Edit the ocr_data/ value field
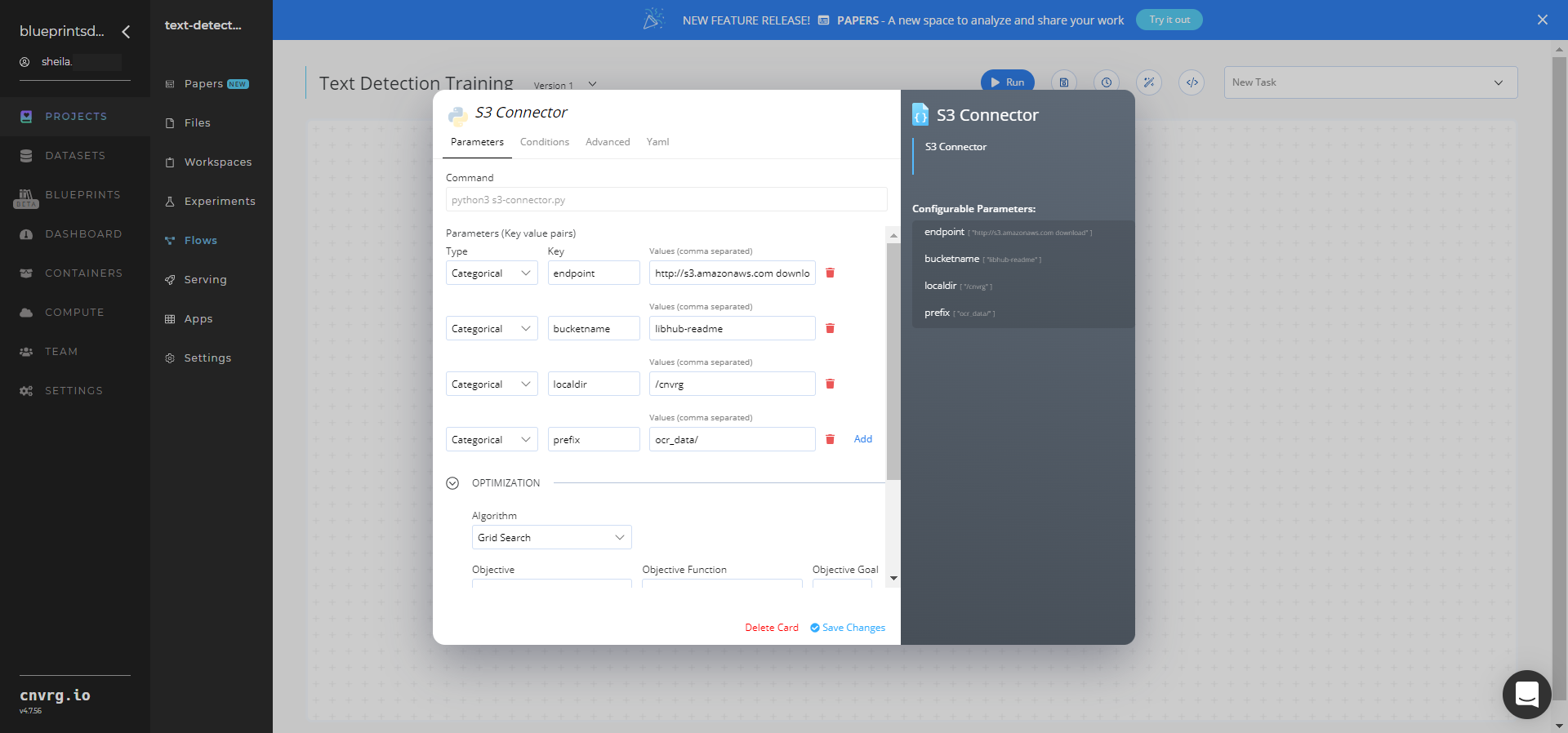The width and height of the screenshot is (1568, 733). [x=733, y=439]
